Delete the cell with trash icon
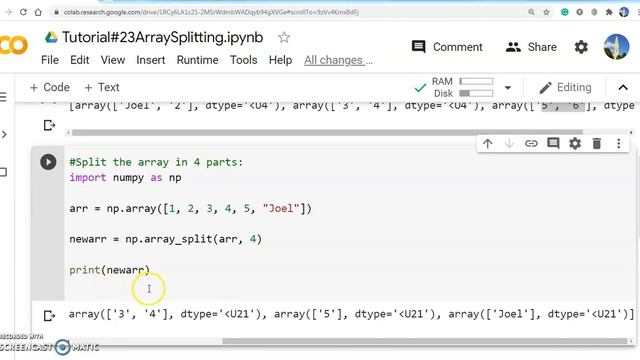Screen dimensions: 640x360 pos(597,143)
